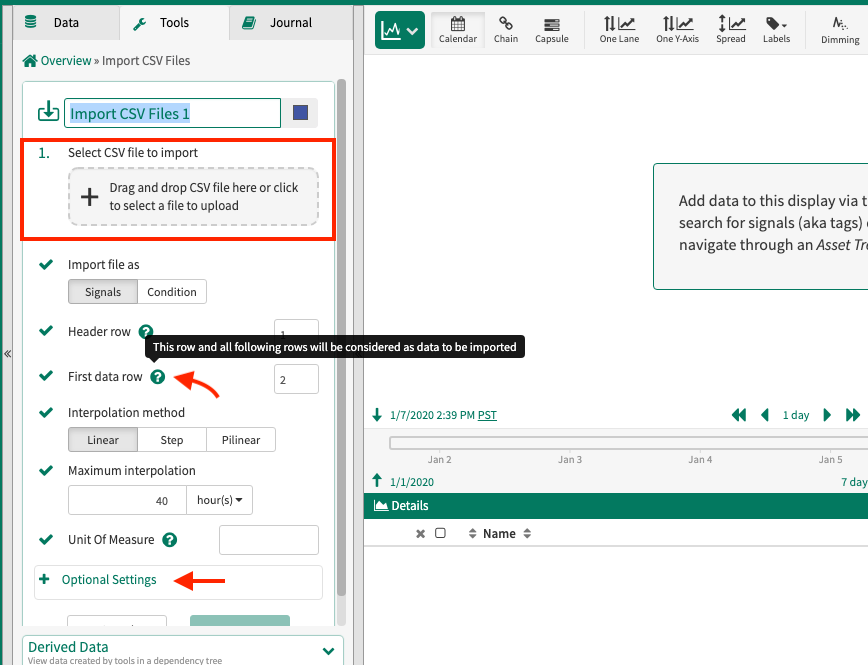Viewport: 868px width, 665px height.
Task: Click First data row help icon
Action: click(x=158, y=377)
